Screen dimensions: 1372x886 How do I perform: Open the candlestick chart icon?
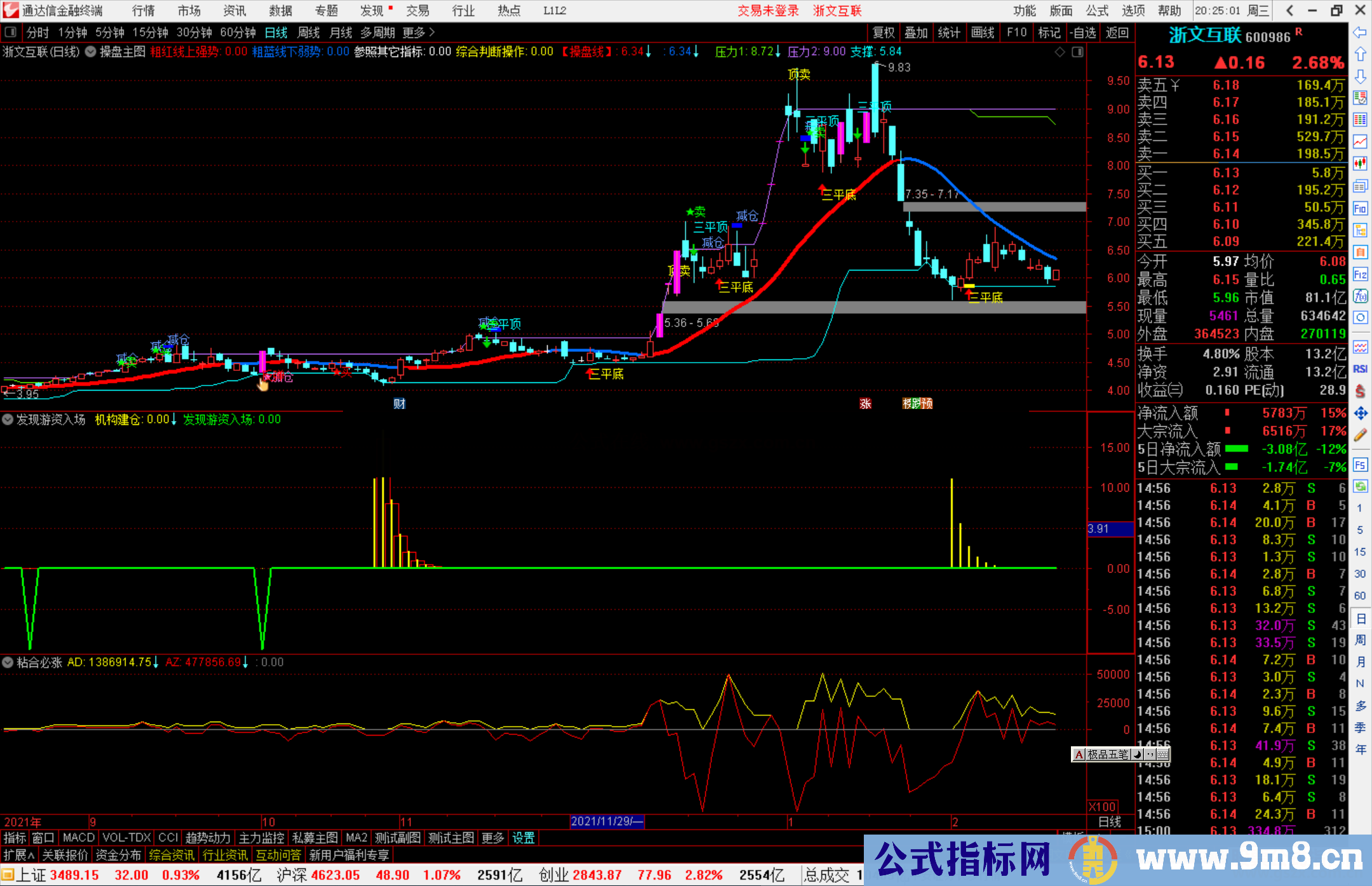[1360, 164]
